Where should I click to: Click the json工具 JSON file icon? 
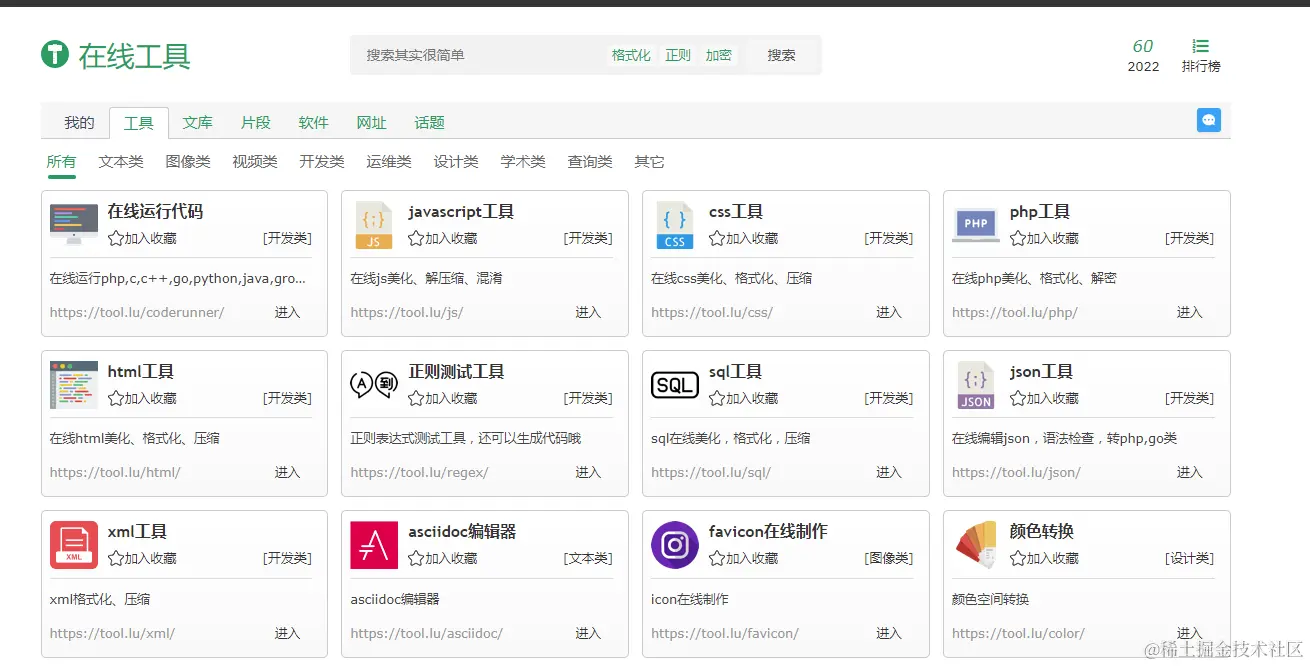(x=976, y=385)
